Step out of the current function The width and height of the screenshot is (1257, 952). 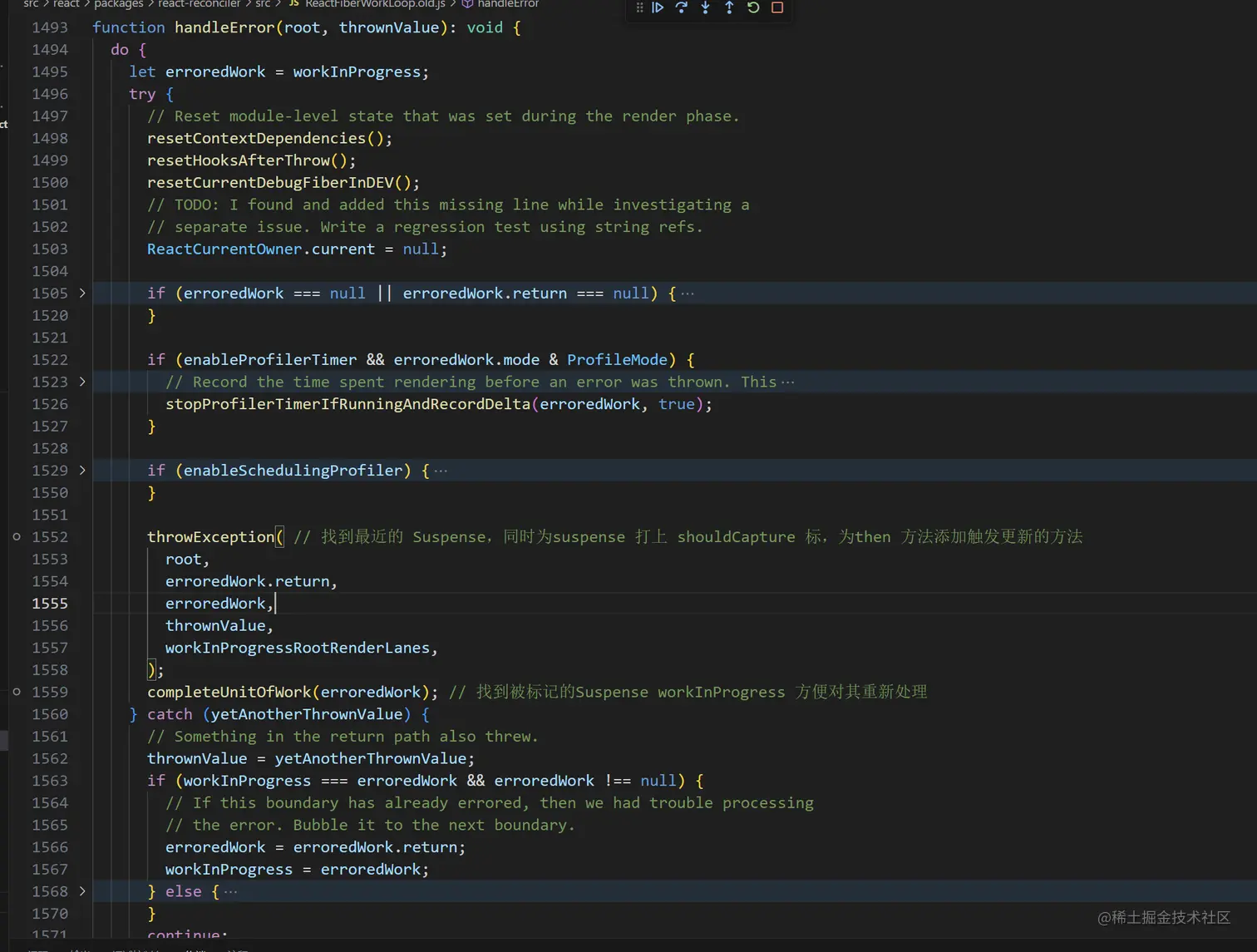click(x=729, y=7)
